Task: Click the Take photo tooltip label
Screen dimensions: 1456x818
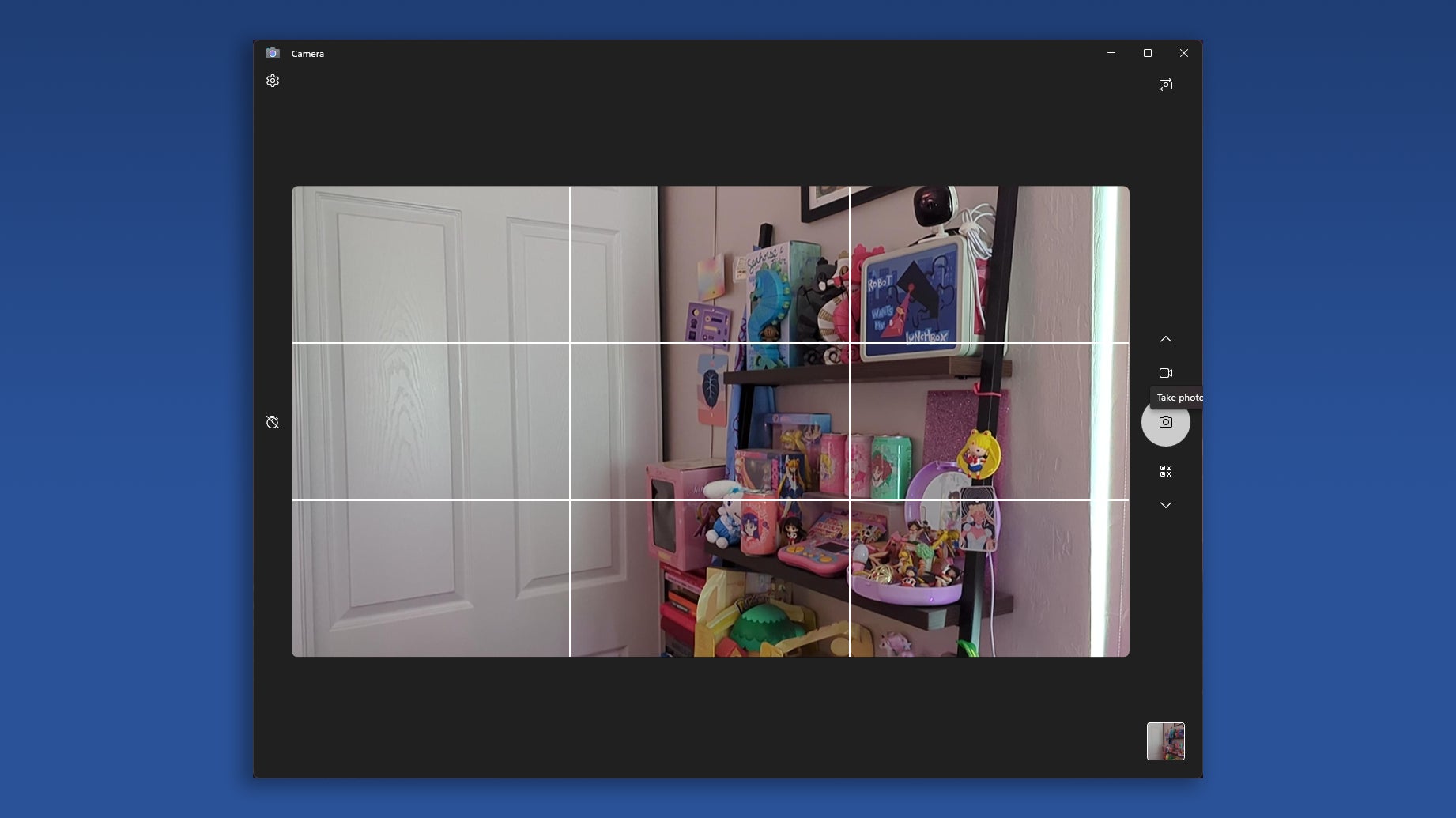Action: pyautogui.click(x=1178, y=398)
